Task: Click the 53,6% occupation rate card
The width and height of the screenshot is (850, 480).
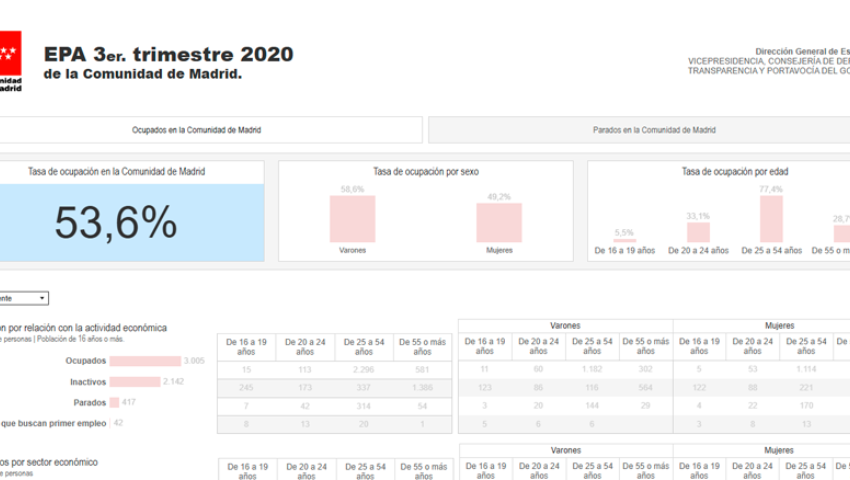Action: [x=132, y=222]
